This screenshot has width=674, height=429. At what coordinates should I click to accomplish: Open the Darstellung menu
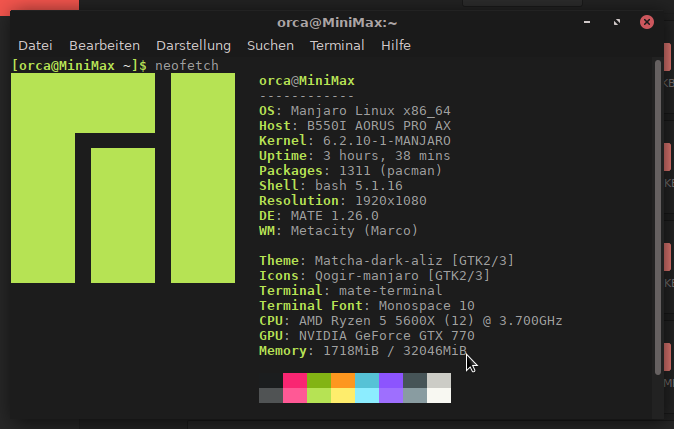pos(193,46)
